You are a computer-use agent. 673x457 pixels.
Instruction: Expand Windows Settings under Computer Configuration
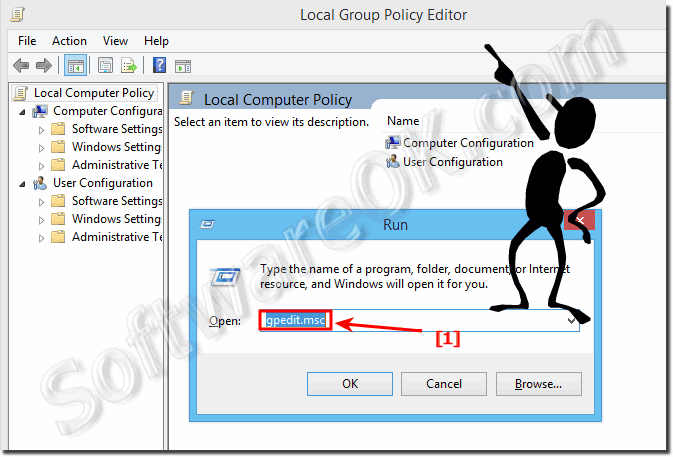click(41, 148)
